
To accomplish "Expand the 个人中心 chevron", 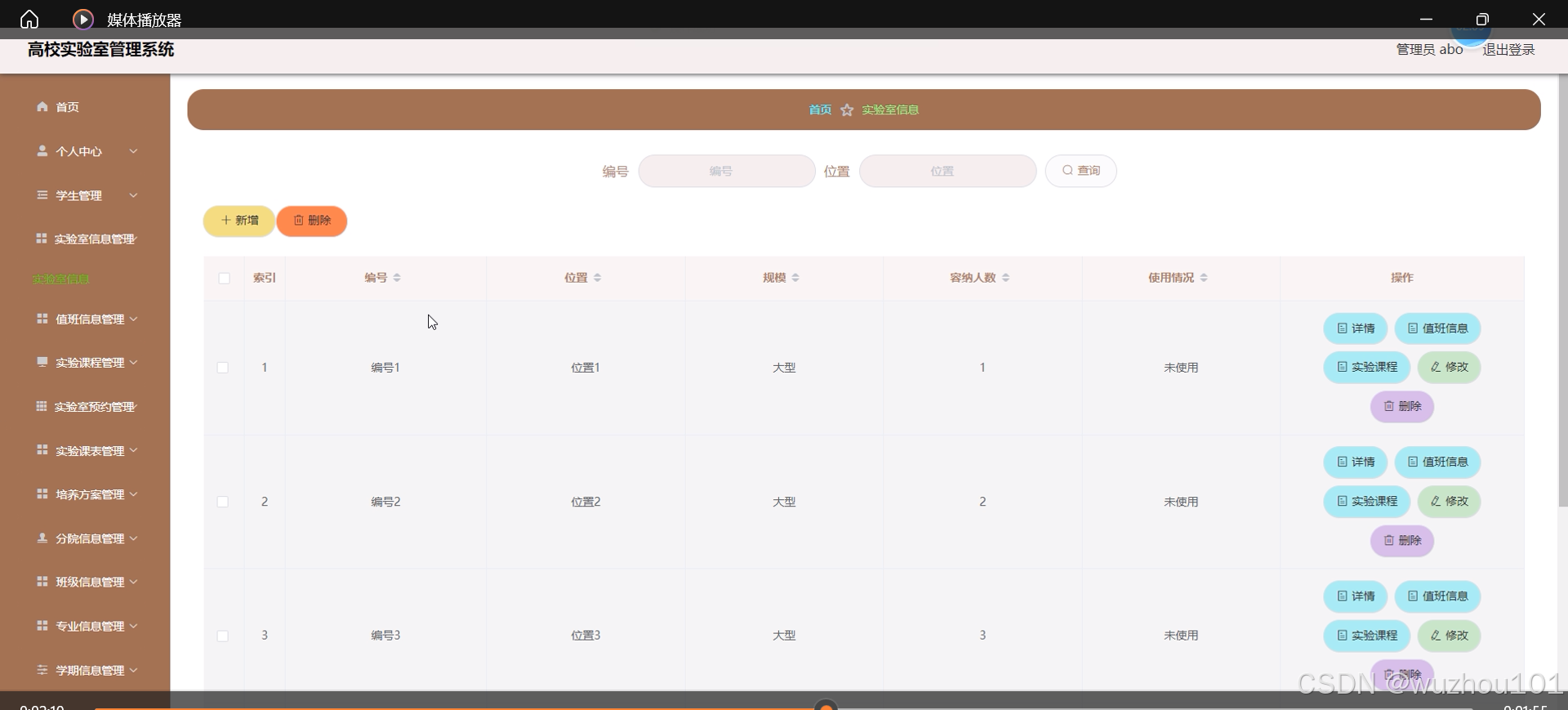I will [x=133, y=151].
